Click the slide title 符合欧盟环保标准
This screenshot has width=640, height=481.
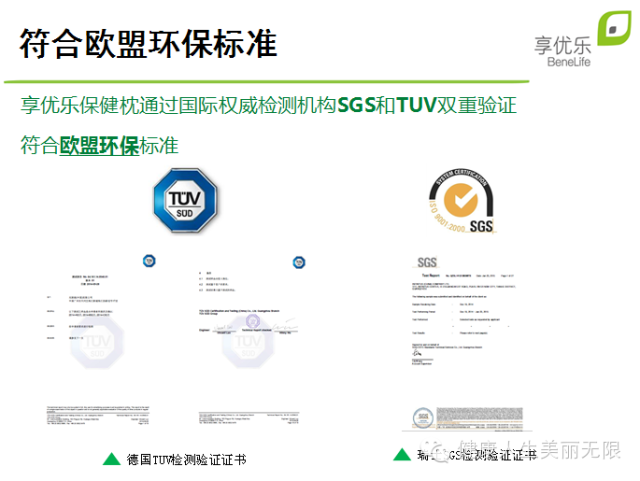pos(149,43)
